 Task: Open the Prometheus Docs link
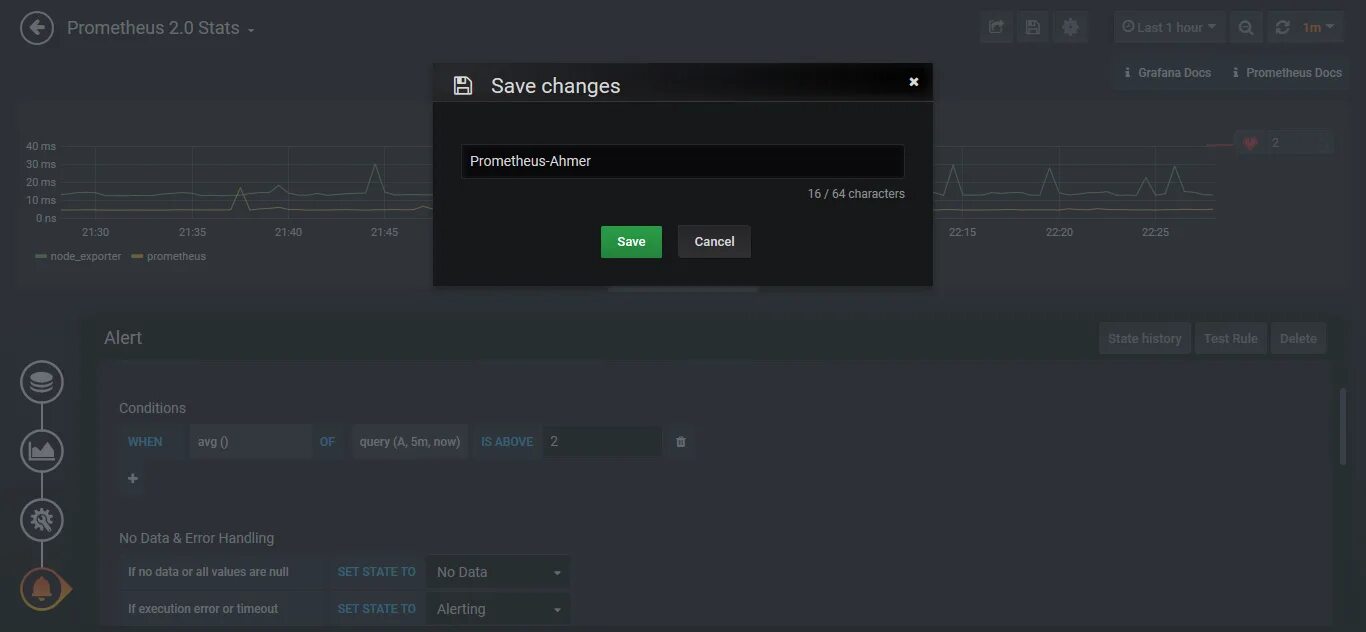pos(1286,73)
